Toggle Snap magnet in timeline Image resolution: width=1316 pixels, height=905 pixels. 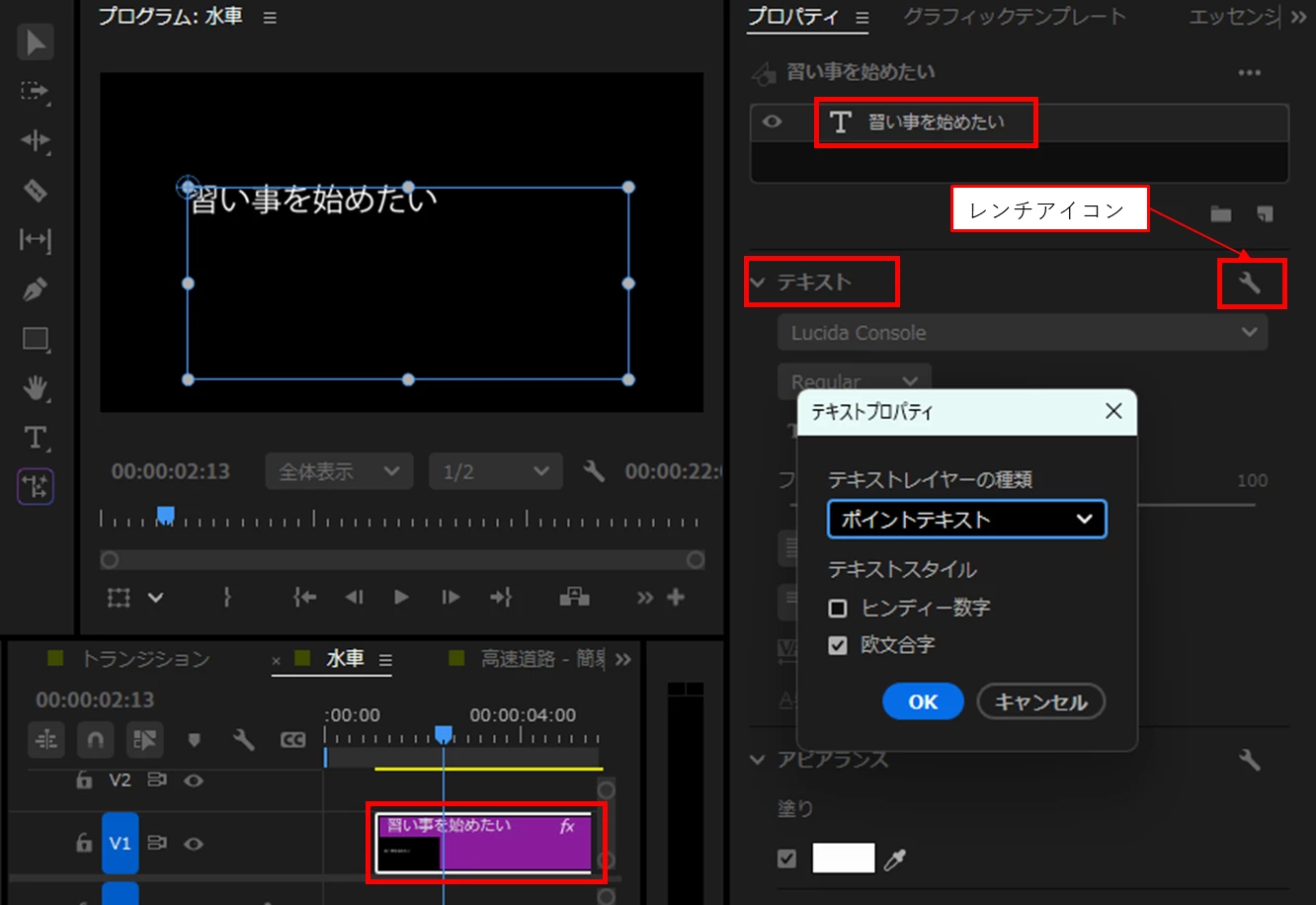point(96,739)
